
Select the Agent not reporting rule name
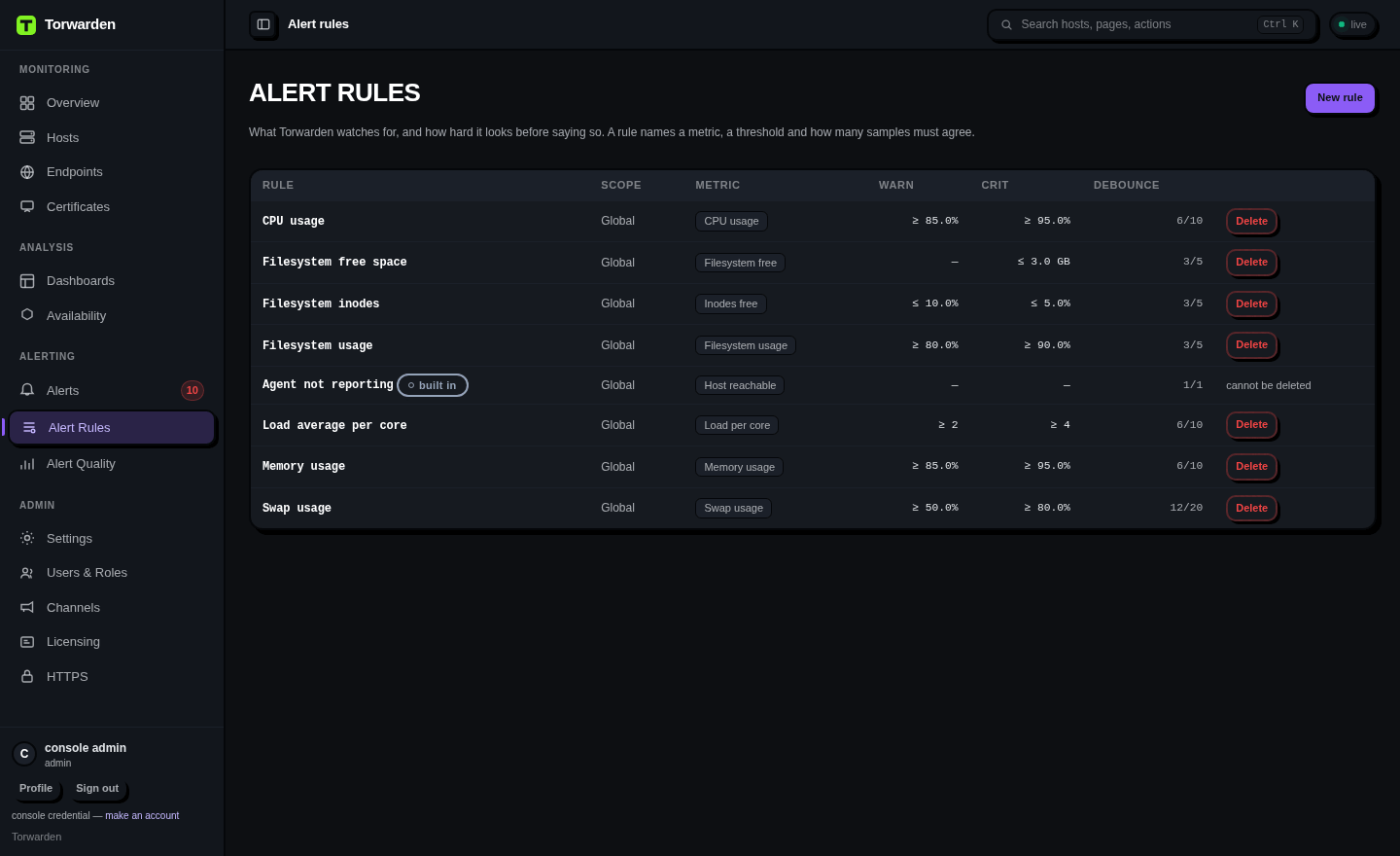tap(328, 385)
